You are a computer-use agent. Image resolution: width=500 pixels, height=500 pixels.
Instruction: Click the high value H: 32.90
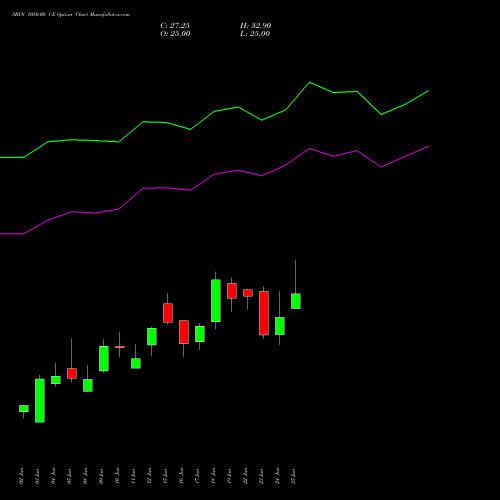(255, 26)
